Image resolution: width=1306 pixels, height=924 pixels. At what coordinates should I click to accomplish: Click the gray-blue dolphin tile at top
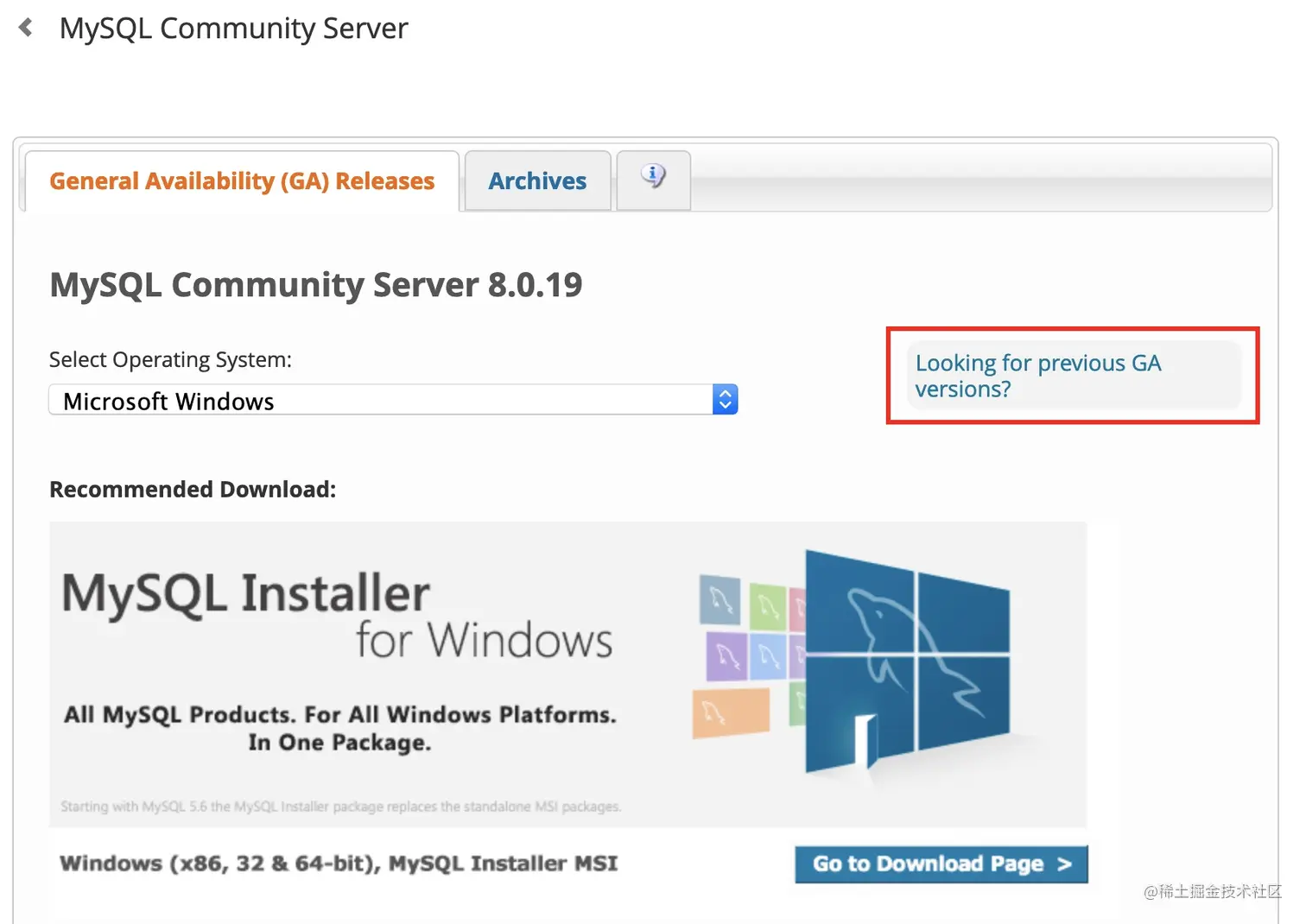tap(720, 599)
